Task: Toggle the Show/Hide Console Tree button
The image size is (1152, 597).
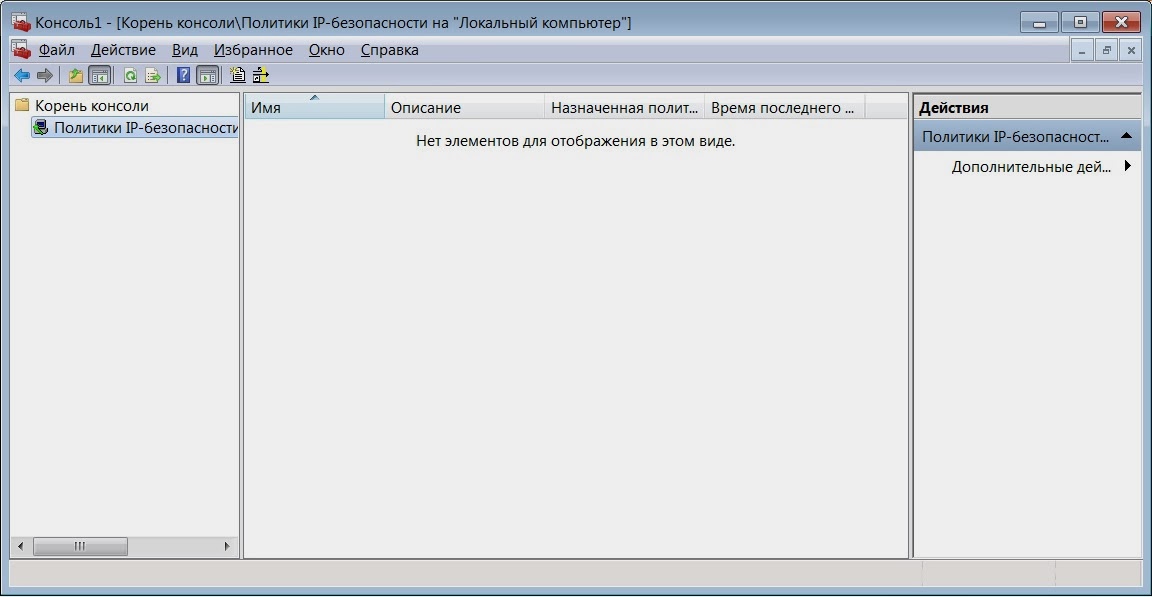Action: tap(99, 75)
